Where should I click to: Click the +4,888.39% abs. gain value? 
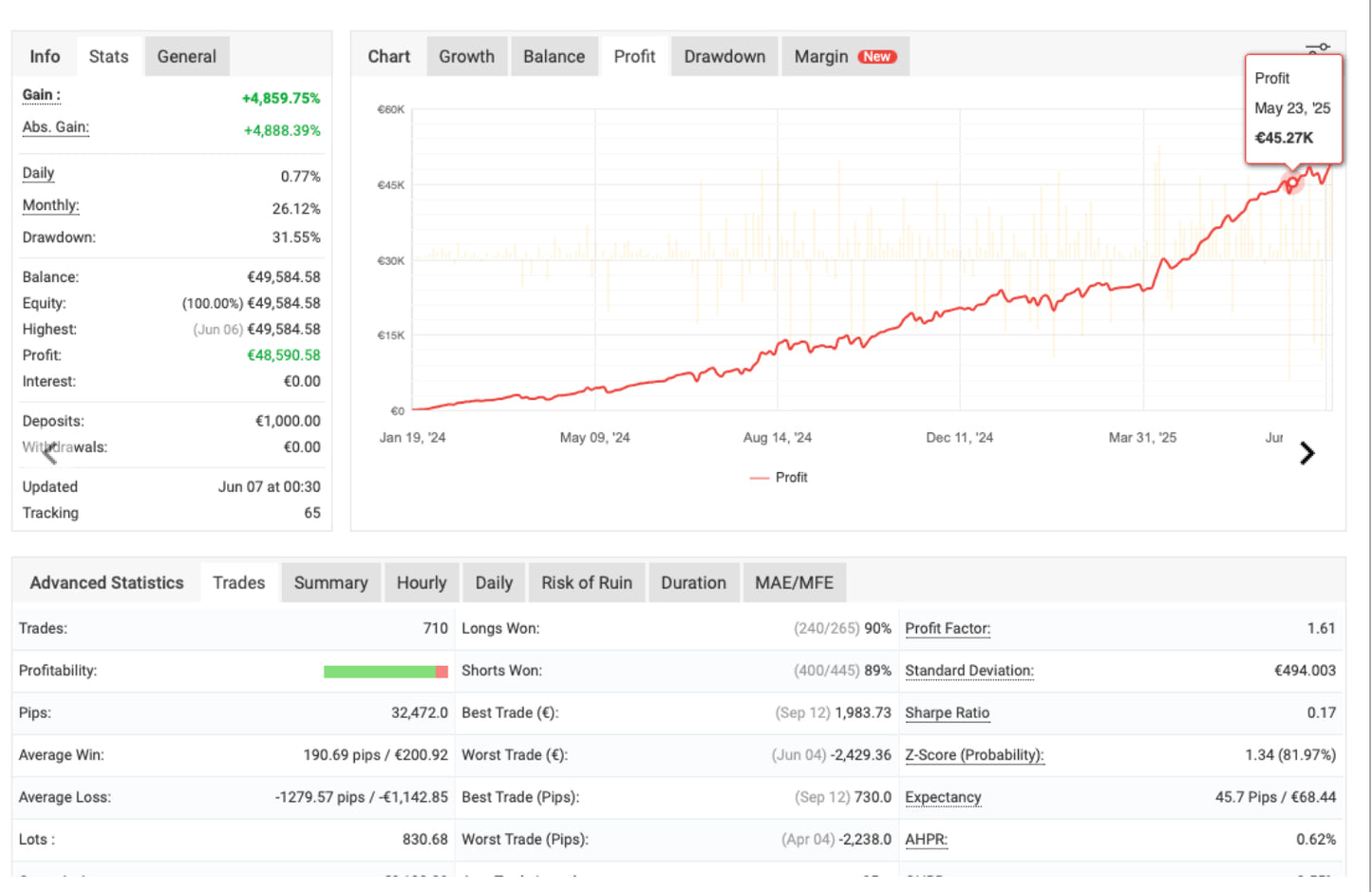click(x=282, y=131)
